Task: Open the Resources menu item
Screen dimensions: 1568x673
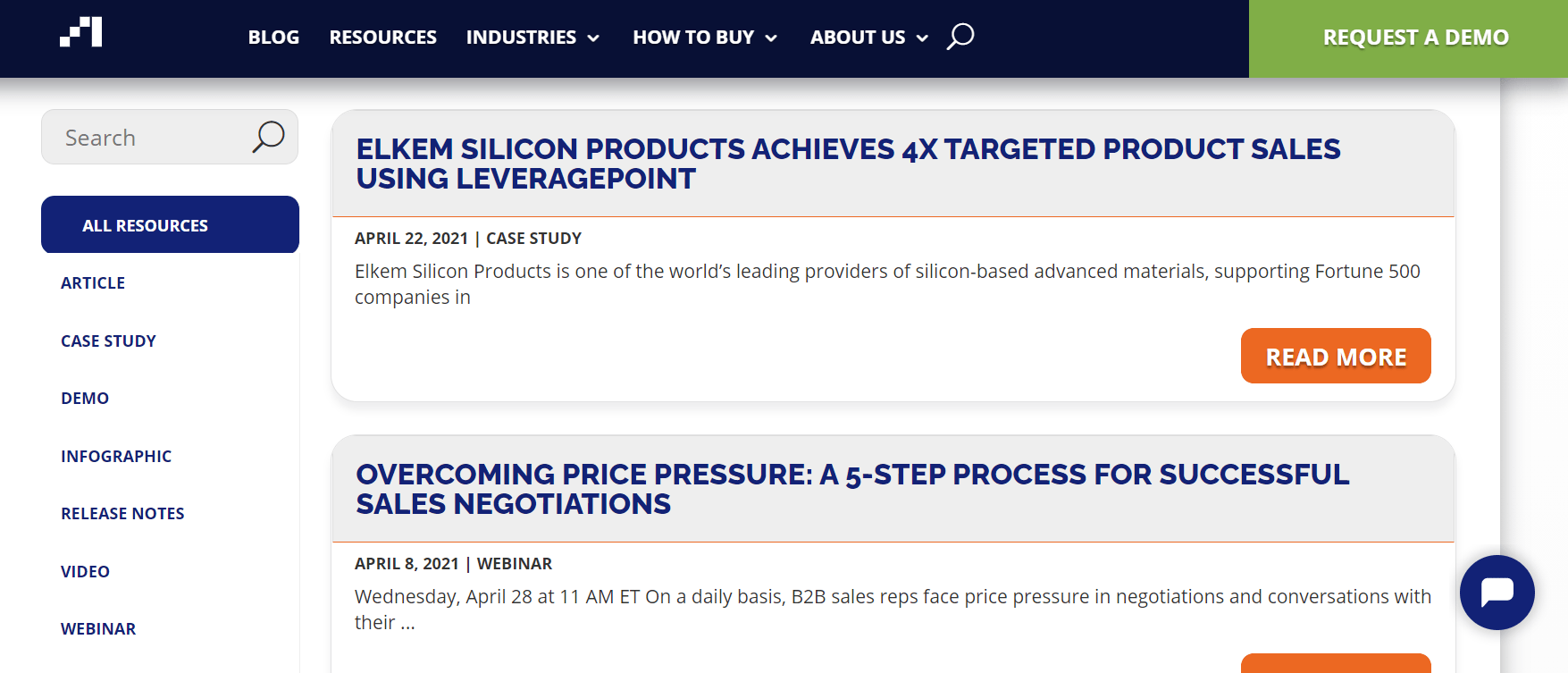Action: pyautogui.click(x=382, y=38)
